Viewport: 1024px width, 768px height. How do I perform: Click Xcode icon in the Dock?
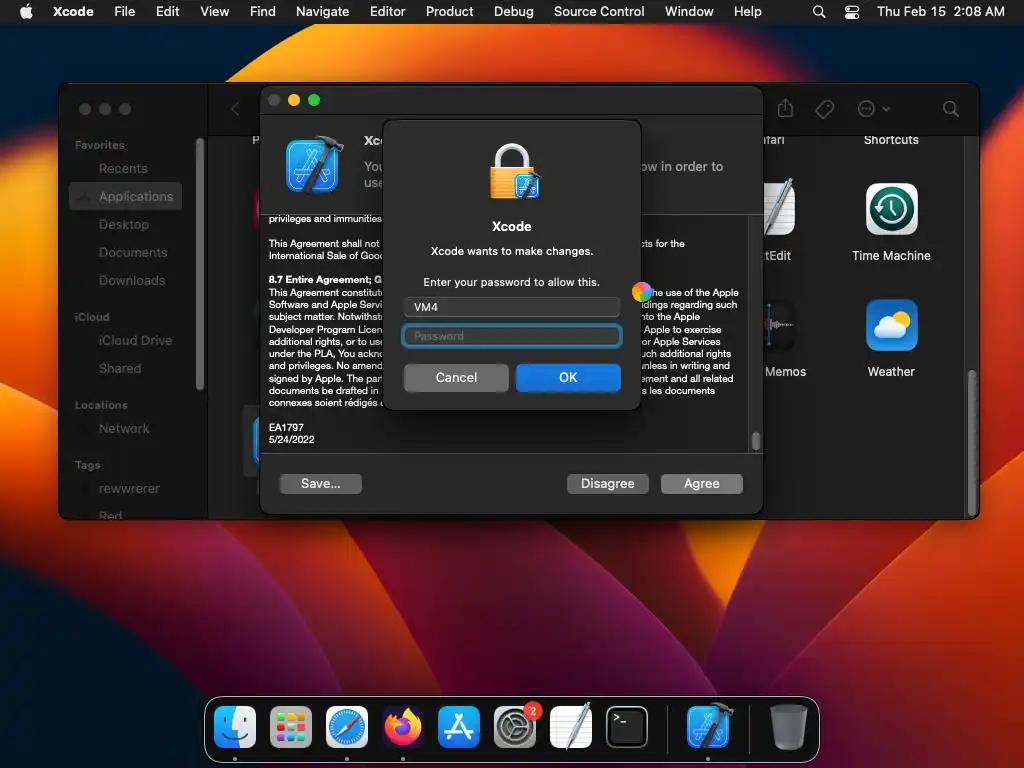pyautogui.click(x=709, y=727)
